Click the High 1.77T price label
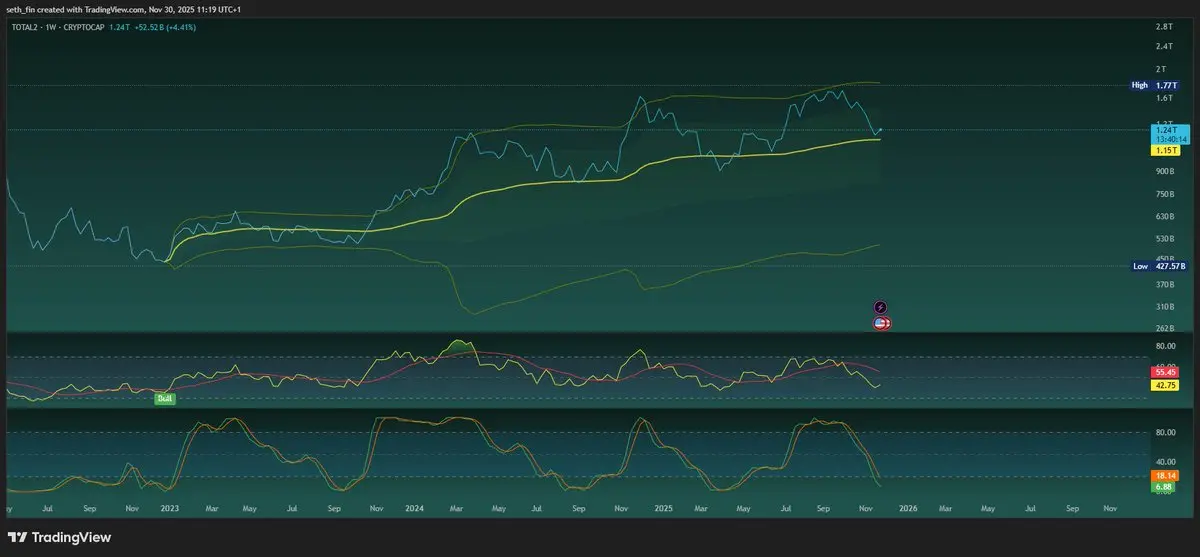1200x557 pixels. click(1154, 86)
